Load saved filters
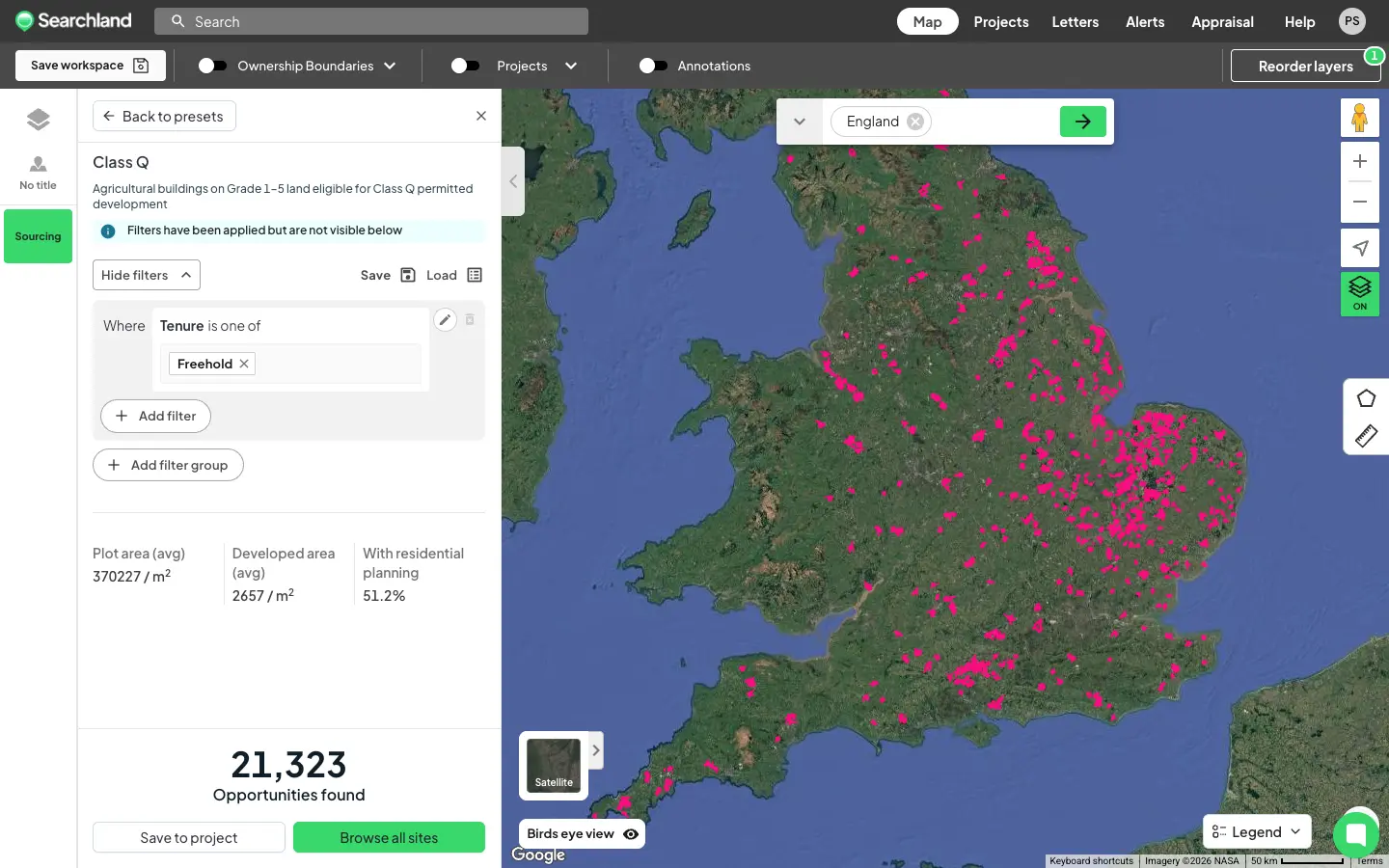The width and height of the screenshot is (1389, 868). tap(454, 275)
